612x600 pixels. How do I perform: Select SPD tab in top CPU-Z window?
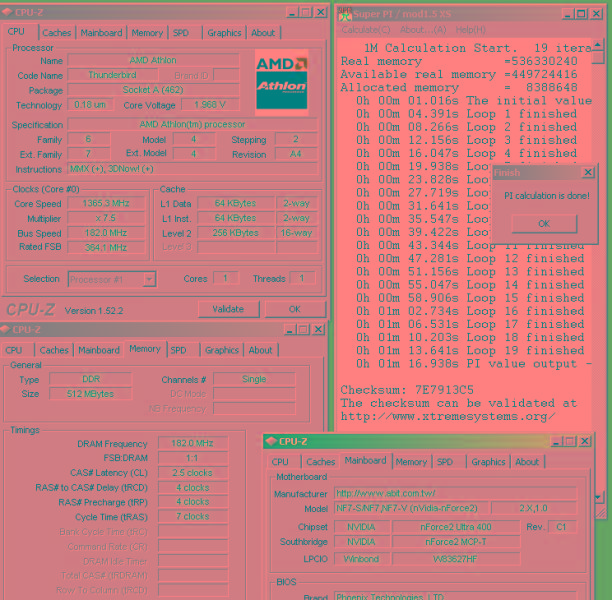point(181,33)
